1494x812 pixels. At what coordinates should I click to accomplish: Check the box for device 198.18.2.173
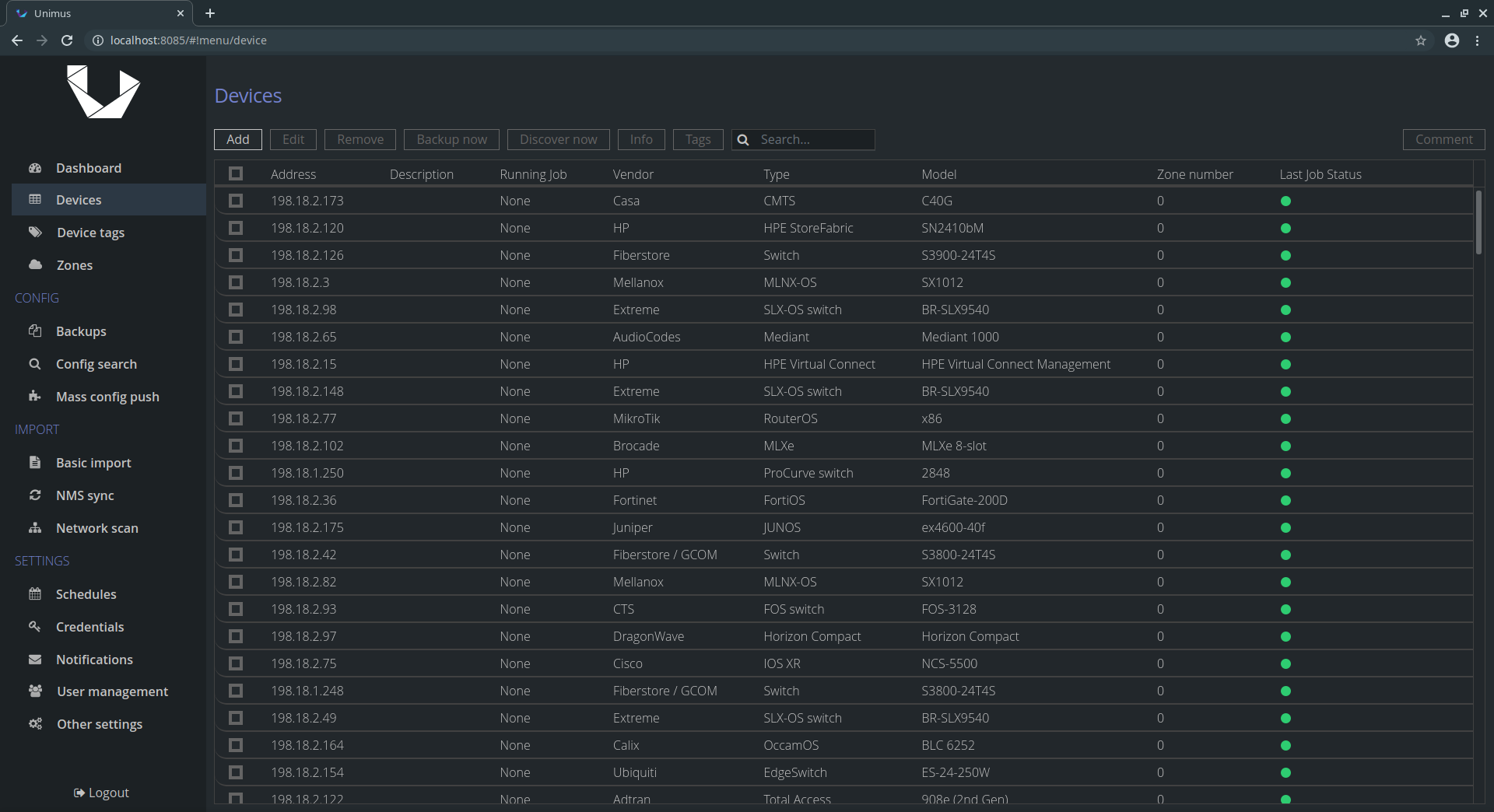coord(236,201)
